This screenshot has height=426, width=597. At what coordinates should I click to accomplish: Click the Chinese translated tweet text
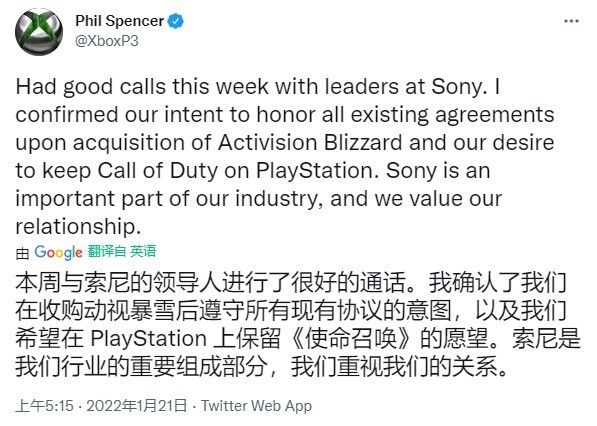coord(298,325)
